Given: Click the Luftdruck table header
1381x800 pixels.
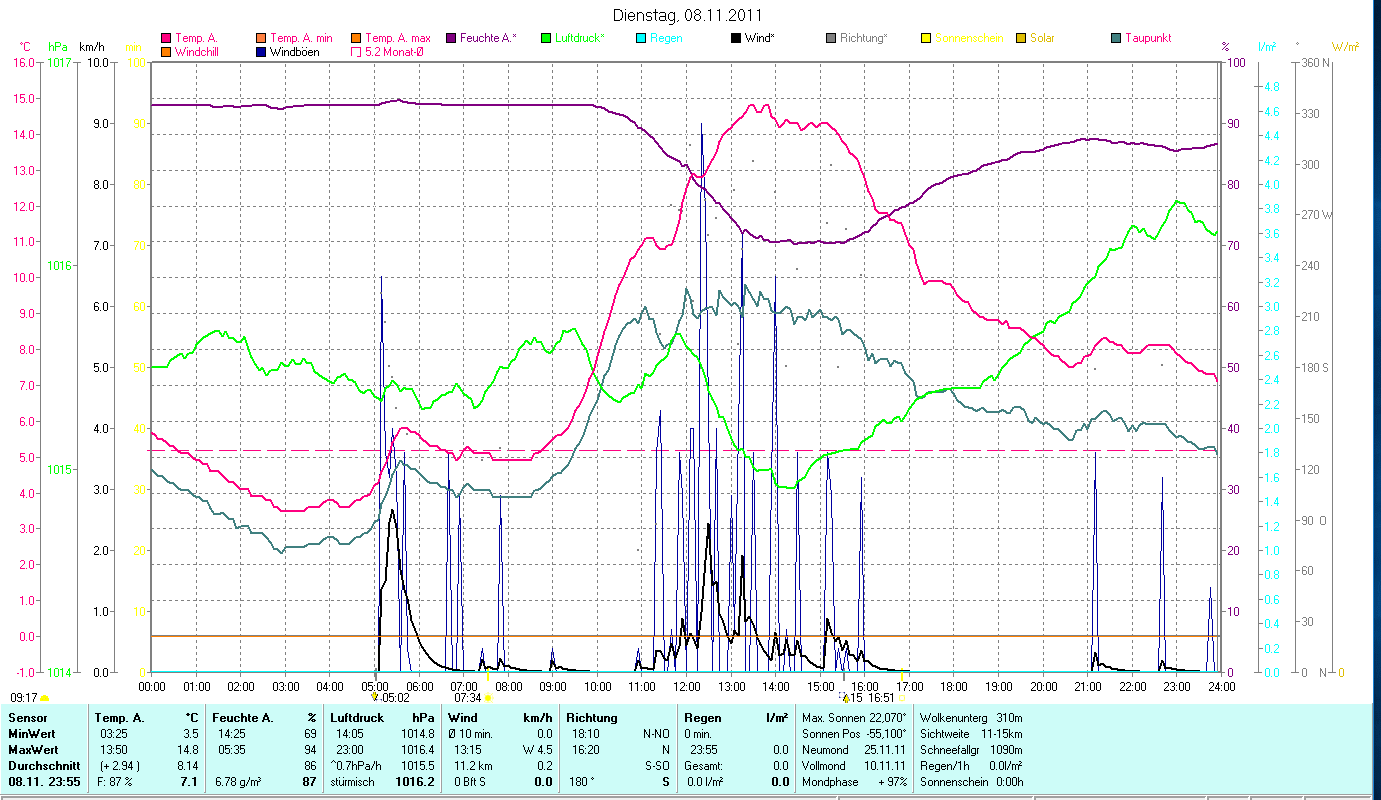Looking at the screenshot, I should point(357,718).
